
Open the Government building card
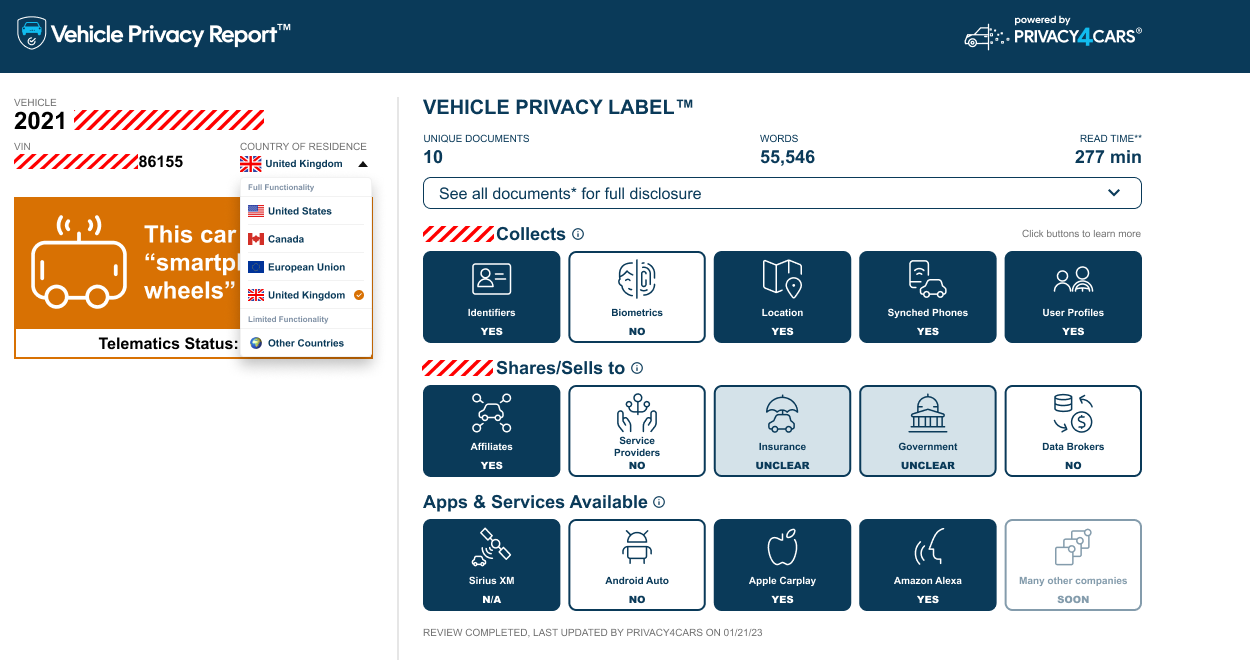click(x=928, y=431)
